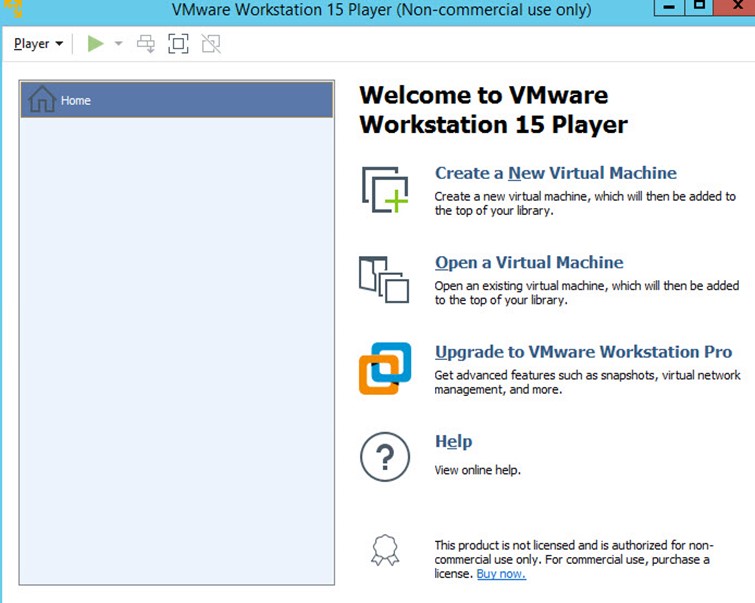The height and width of the screenshot is (603, 755).
Task: Click 'This product is not licensed' notice
Action: click(x=574, y=559)
